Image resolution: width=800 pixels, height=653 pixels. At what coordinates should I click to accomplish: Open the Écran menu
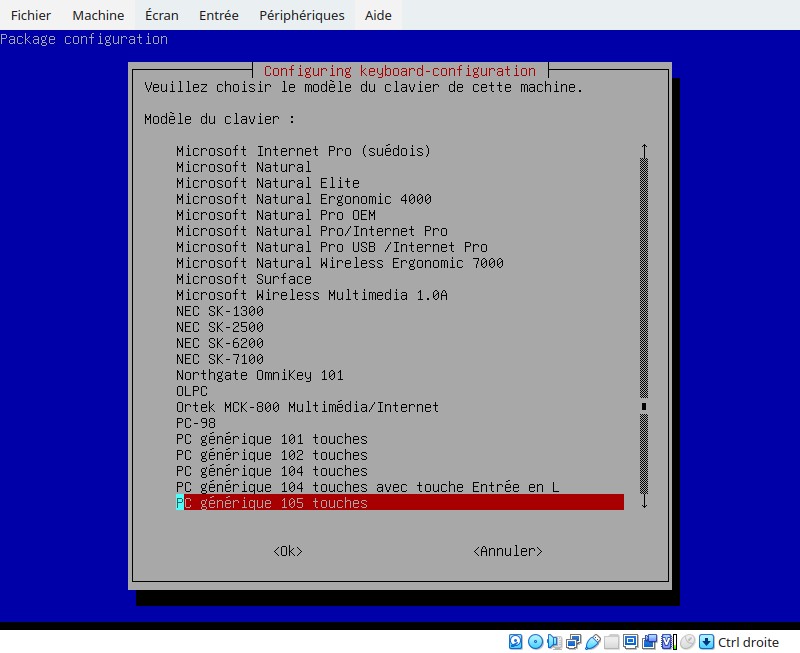coord(162,15)
